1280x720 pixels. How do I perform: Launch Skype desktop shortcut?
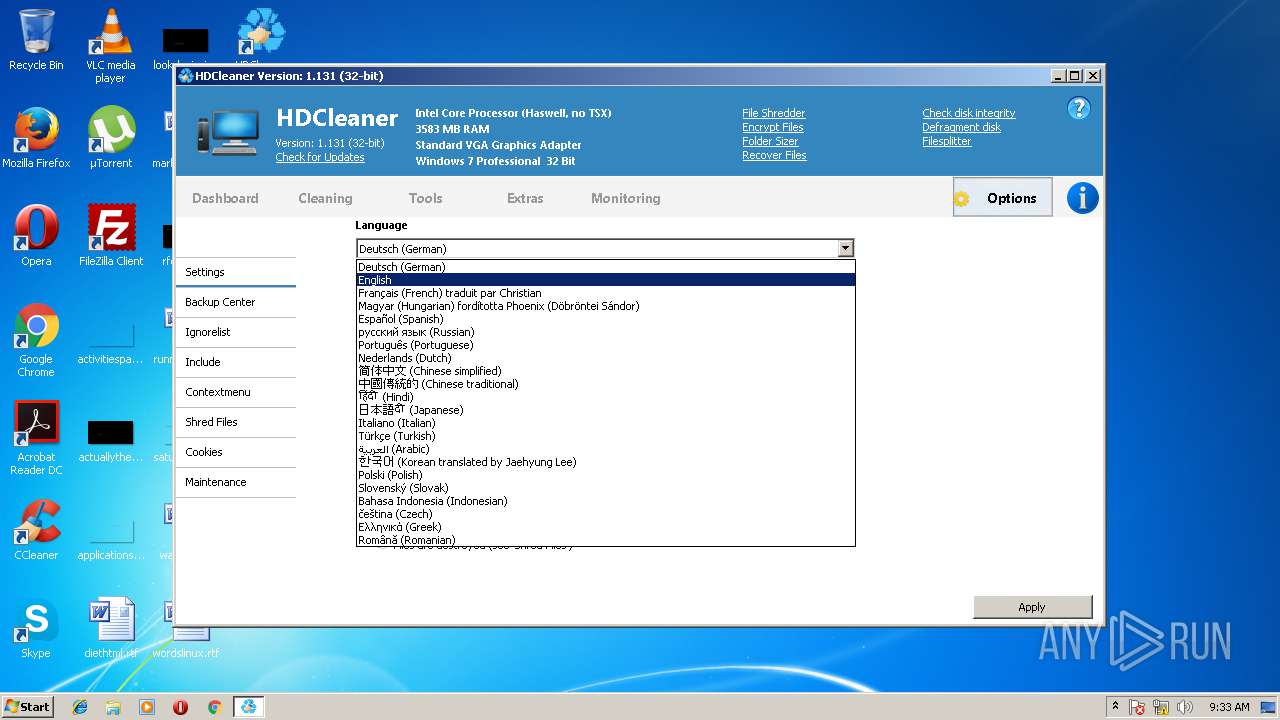36,628
